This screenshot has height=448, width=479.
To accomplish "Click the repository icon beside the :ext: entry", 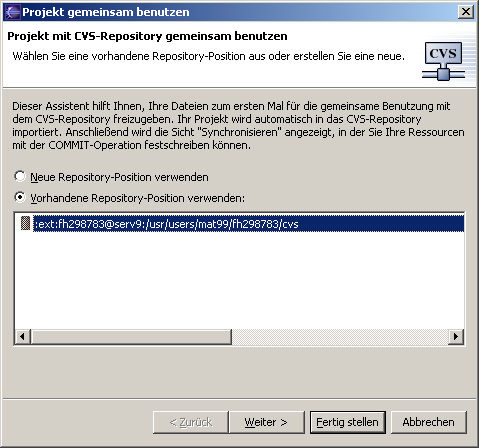I will (25, 224).
